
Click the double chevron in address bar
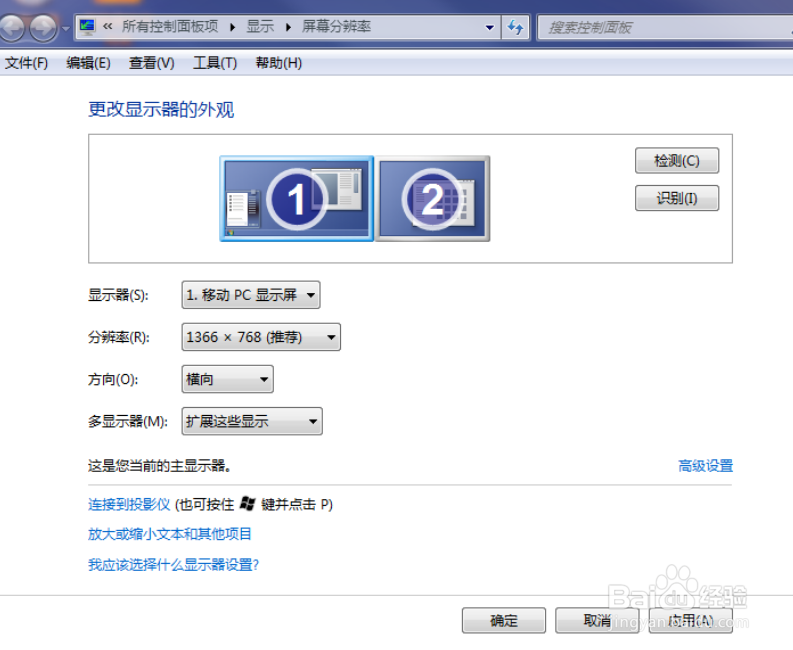point(108,26)
